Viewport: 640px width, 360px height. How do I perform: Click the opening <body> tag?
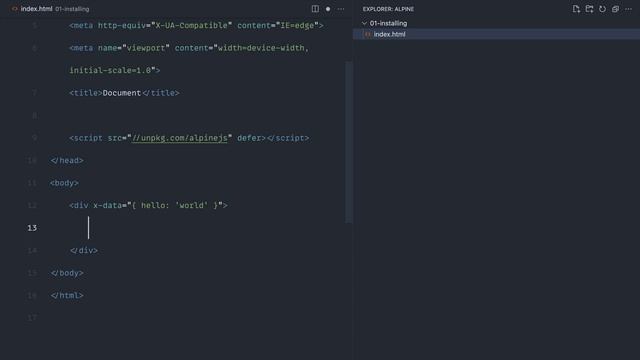point(64,183)
